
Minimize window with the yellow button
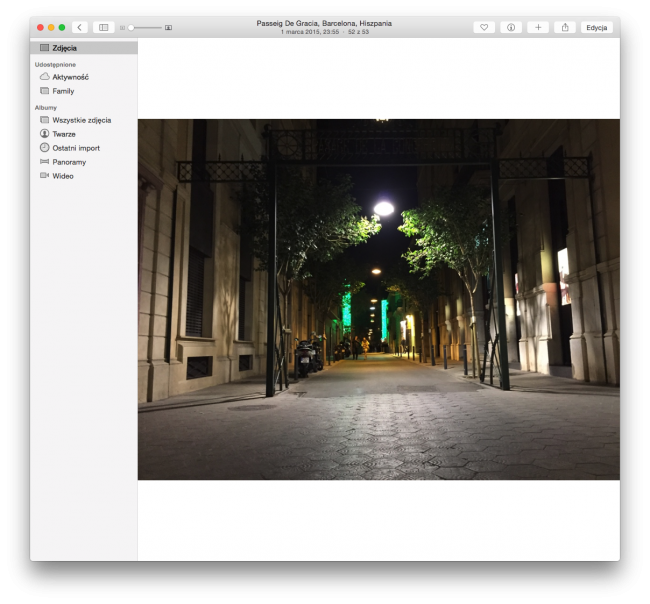(x=51, y=27)
